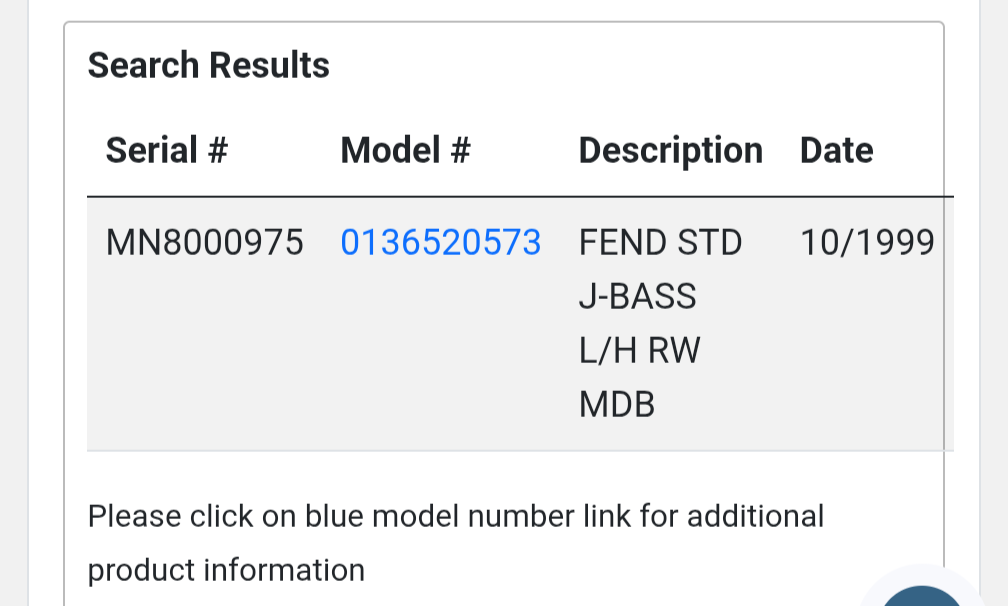The height and width of the screenshot is (606, 1008).
Task: Click the MDB color code text
Action: [x=616, y=404]
